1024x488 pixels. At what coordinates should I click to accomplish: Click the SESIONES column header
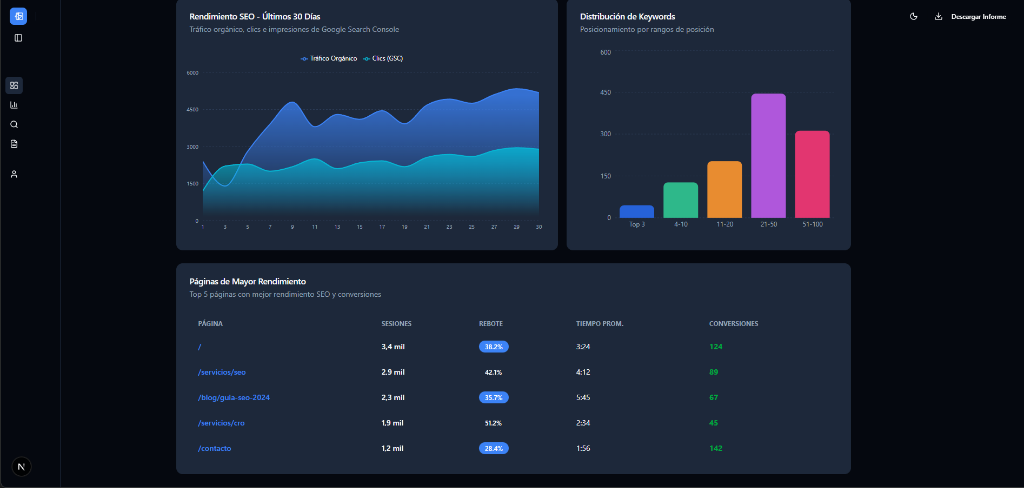397,324
